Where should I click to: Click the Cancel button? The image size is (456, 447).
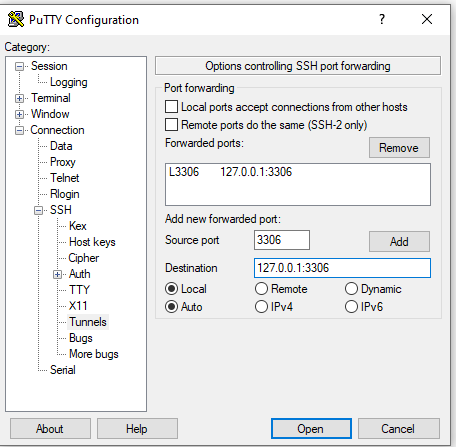(x=399, y=429)
